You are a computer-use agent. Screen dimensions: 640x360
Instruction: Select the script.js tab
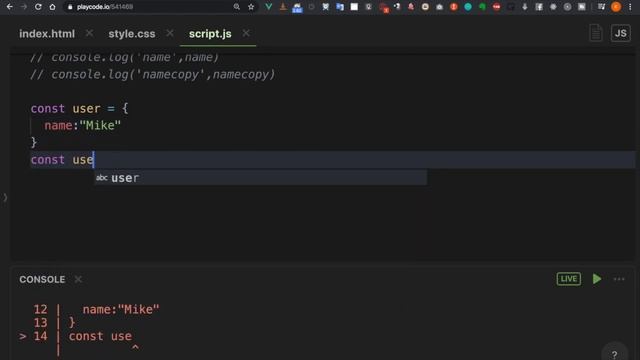pos(210,34)
